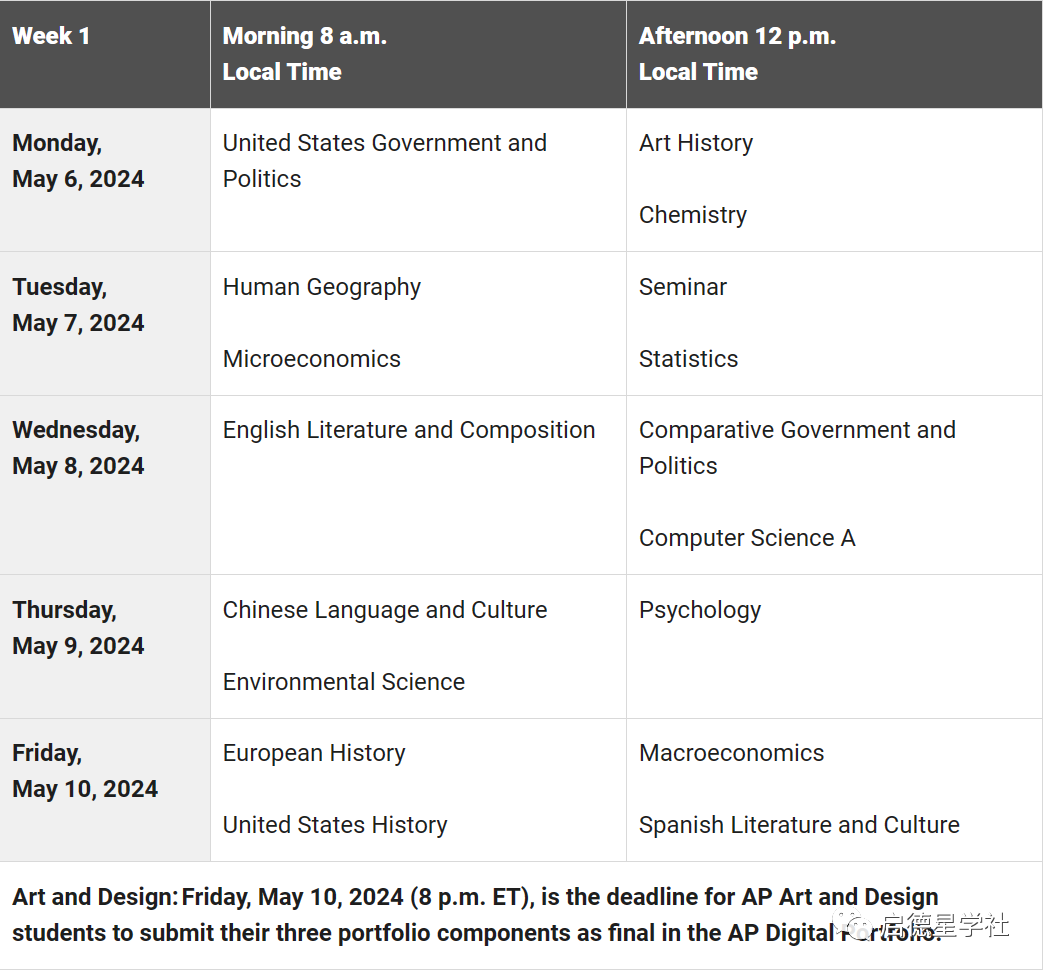Select the Environmental Science exam entry
The image size is (1043, 971).
pyautogui.click(x=344, y=682)
